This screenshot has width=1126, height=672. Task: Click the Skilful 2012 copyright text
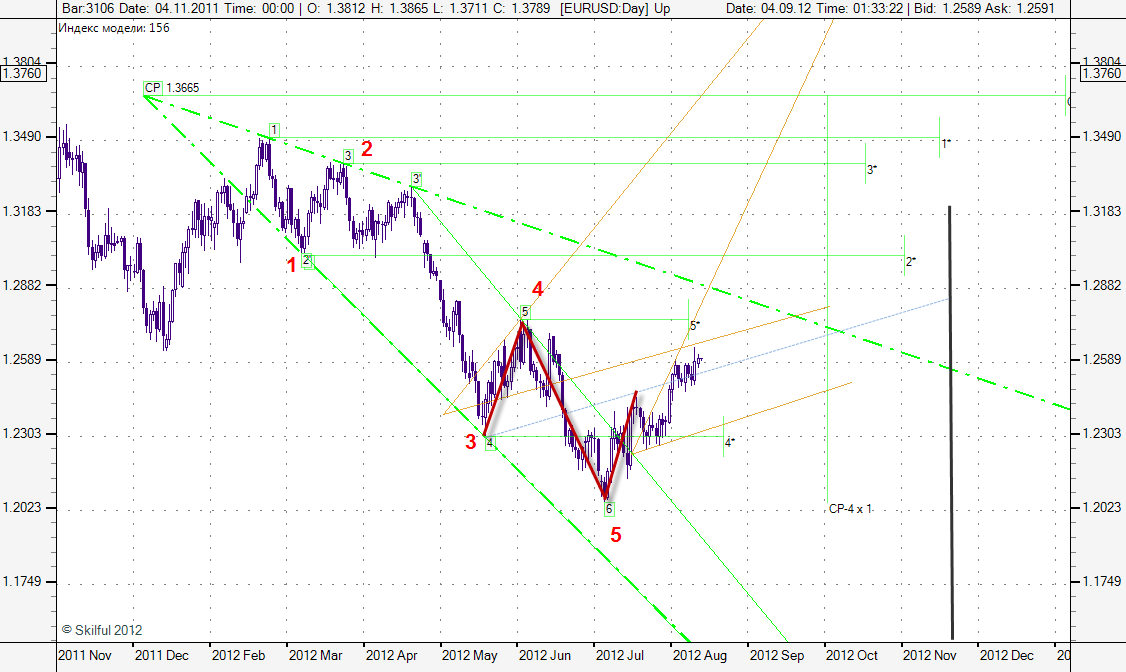click(102, 630)
